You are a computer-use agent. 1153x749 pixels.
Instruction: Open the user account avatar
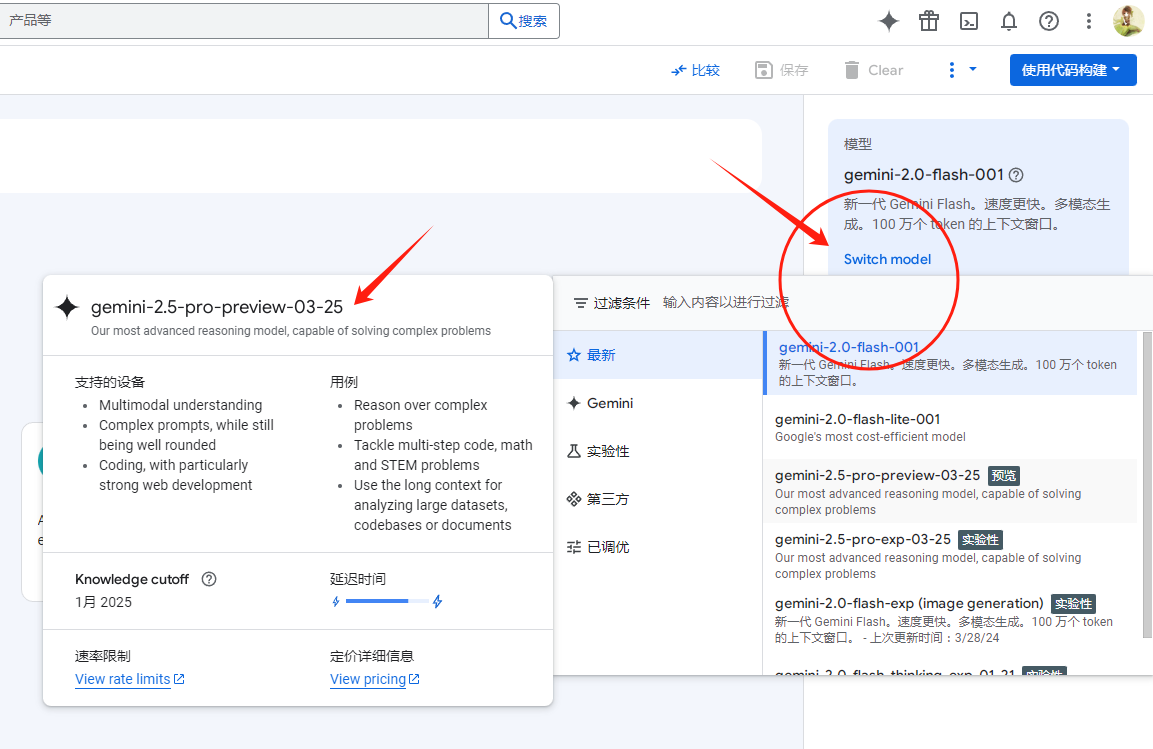1128,21
